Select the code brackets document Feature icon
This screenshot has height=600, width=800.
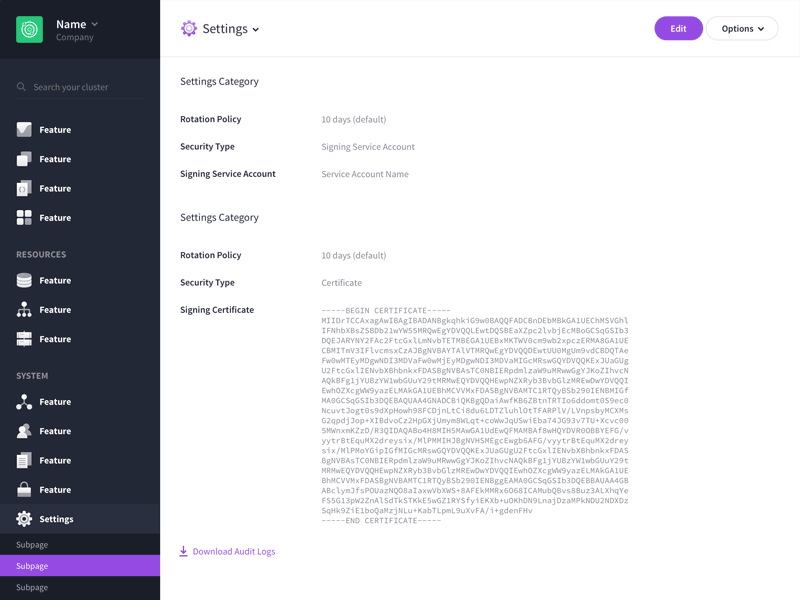[x=24, y=188]
